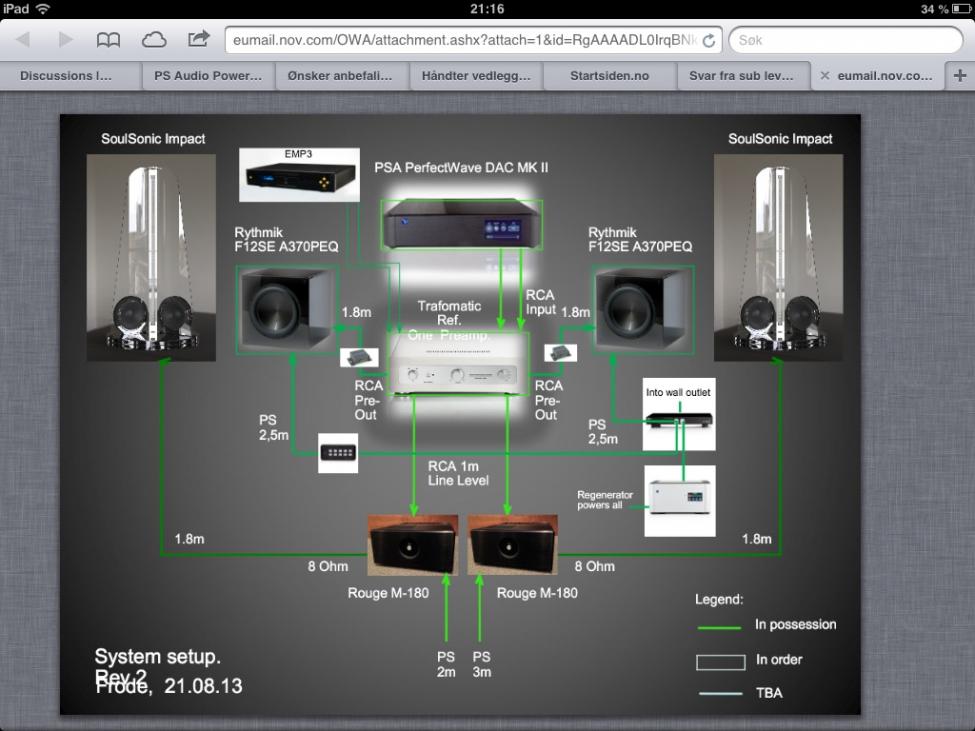Tap the forward navigation arrow
975x731 pixels.
[x=65, y=40]
